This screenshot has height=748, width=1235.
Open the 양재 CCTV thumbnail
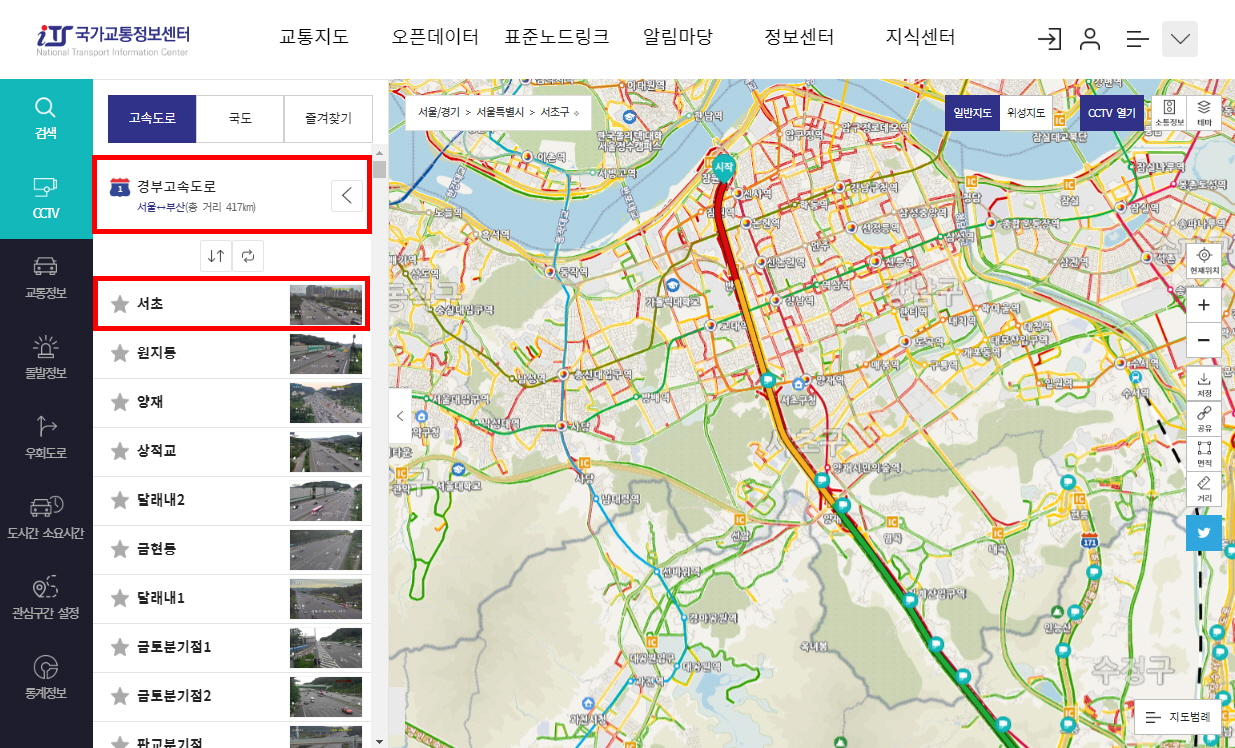pos(326,403)
